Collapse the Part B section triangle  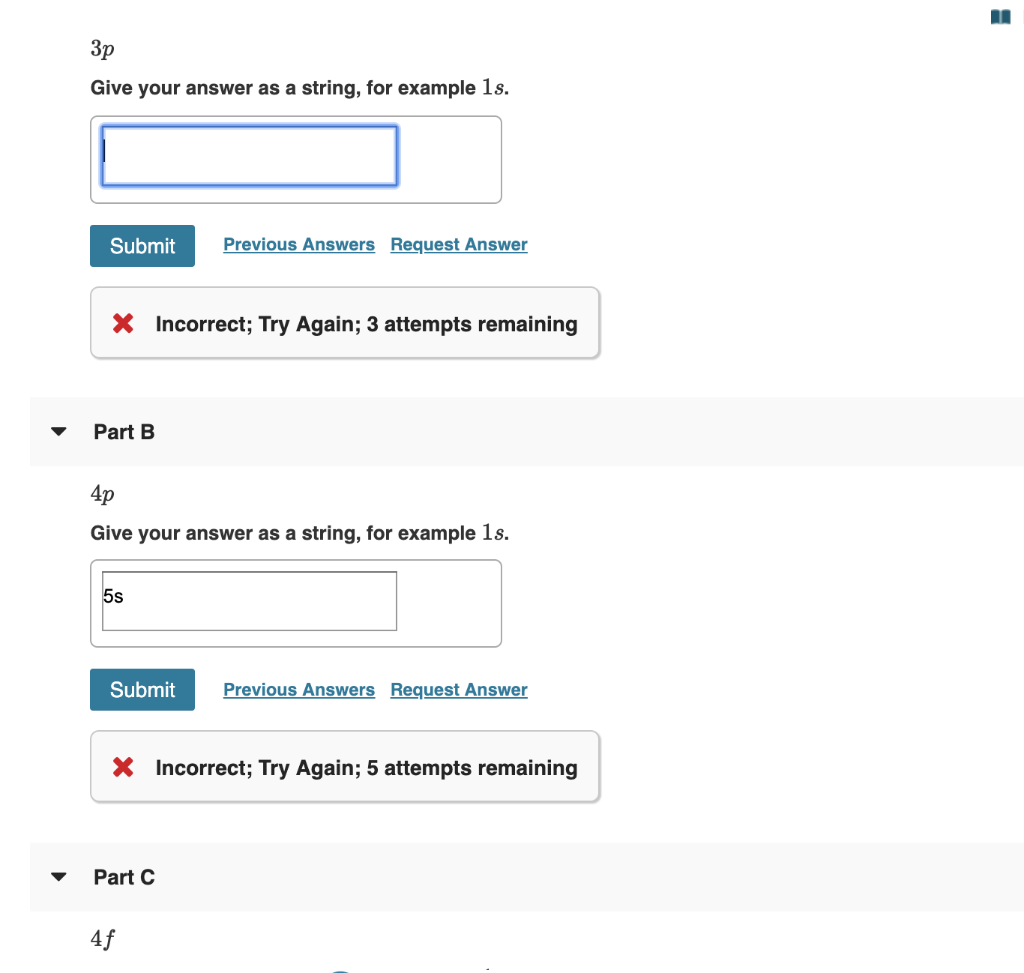tap(58, 431)
